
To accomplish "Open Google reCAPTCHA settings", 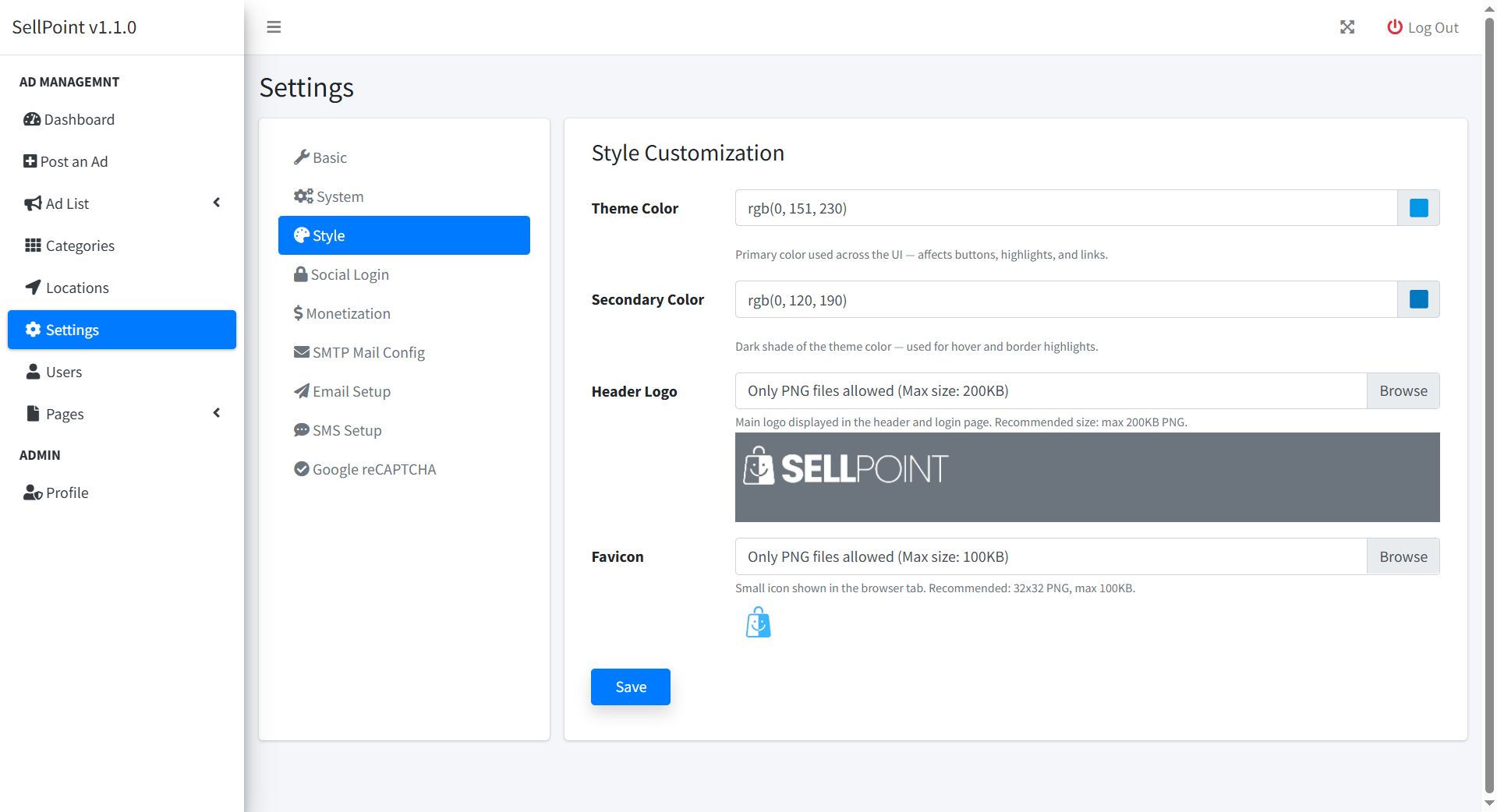I will 373,469.
